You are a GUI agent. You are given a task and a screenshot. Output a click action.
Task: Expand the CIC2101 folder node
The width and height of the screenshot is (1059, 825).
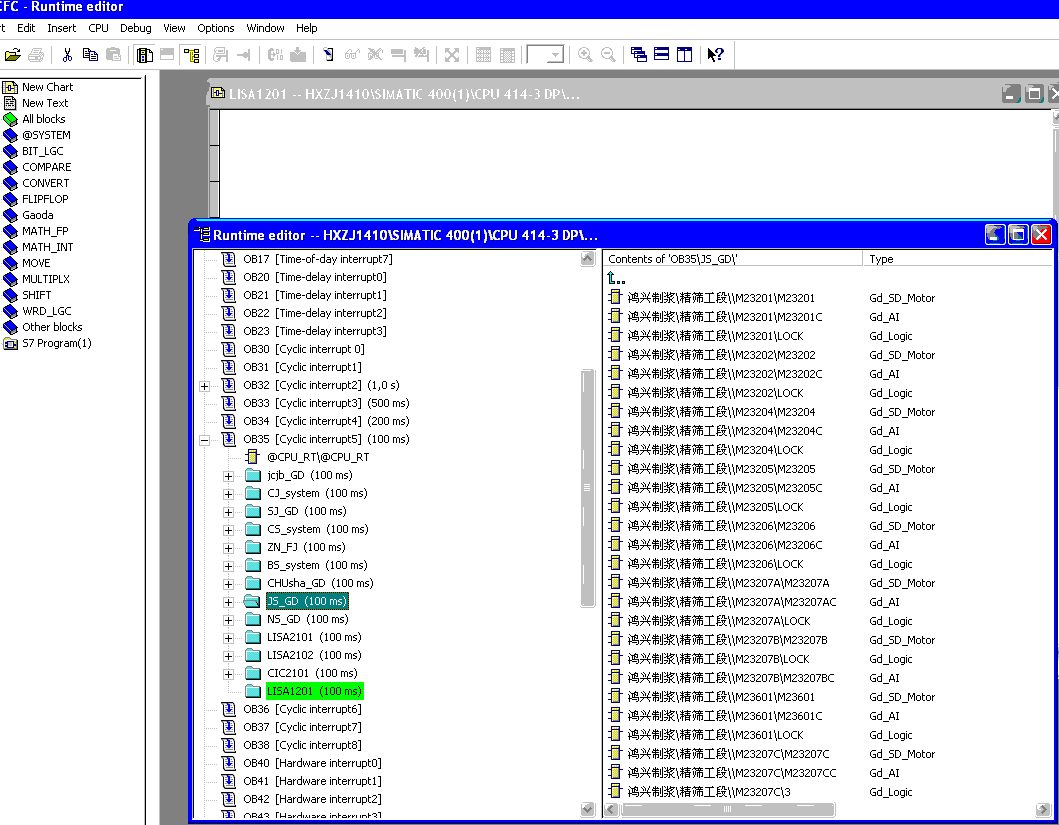click(x=228, y=674)
